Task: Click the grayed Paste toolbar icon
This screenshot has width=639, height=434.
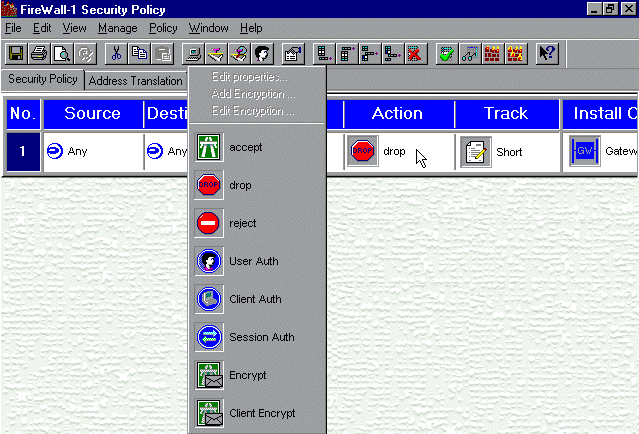Action: (x=163, y=53)
